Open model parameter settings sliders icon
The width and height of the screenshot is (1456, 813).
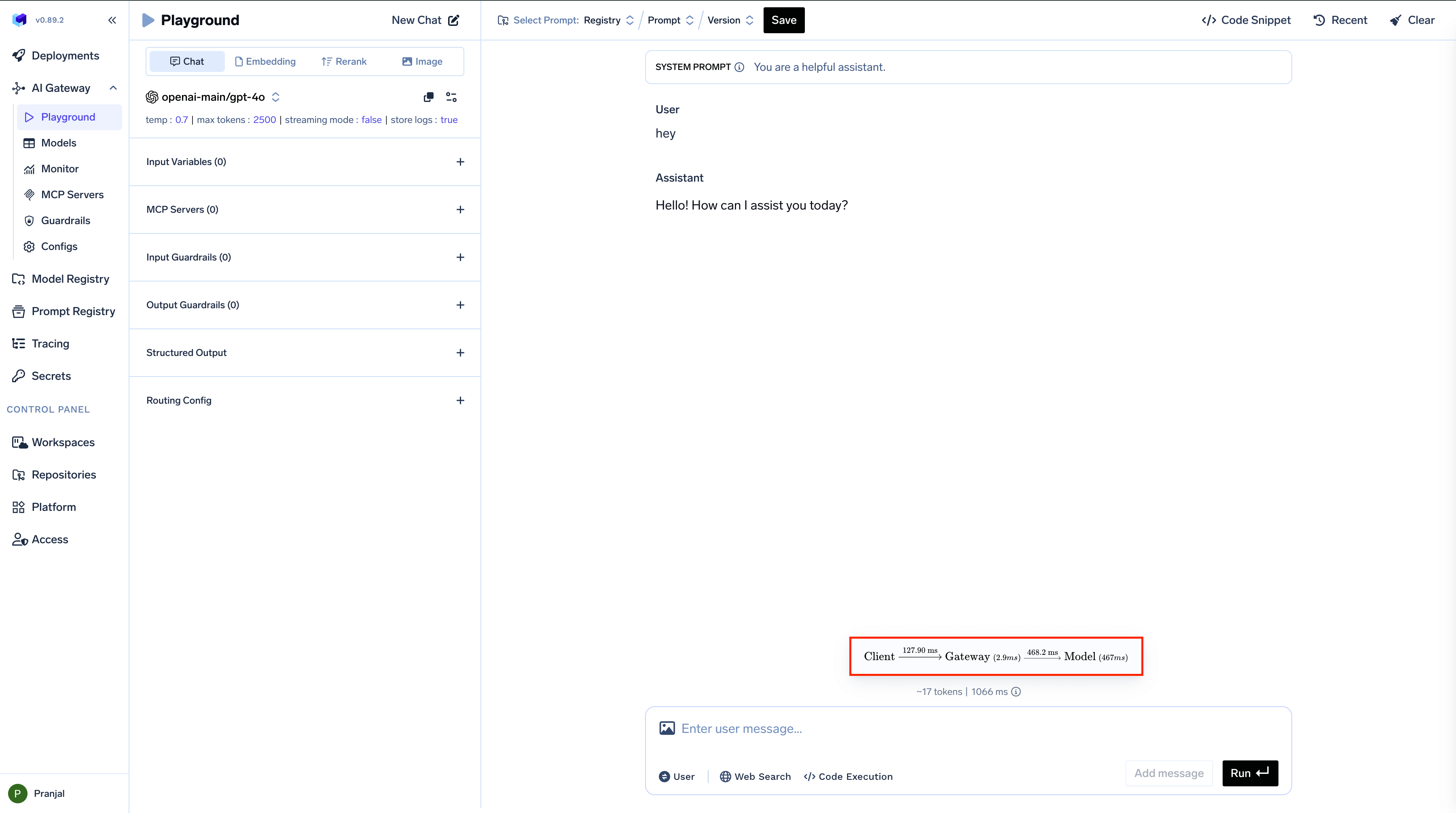coord(451,97)
